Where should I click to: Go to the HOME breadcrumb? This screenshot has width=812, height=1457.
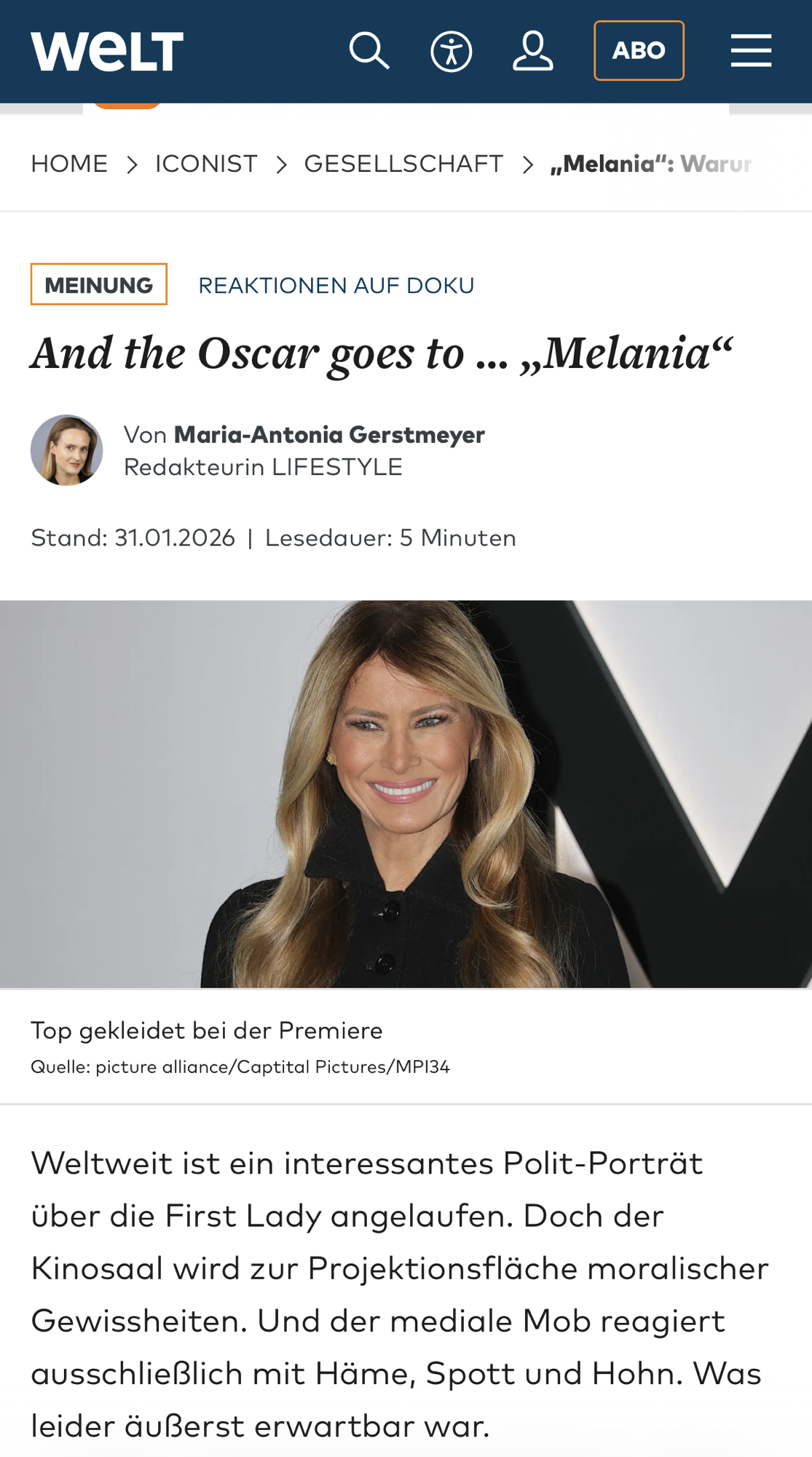click(69, 164)
